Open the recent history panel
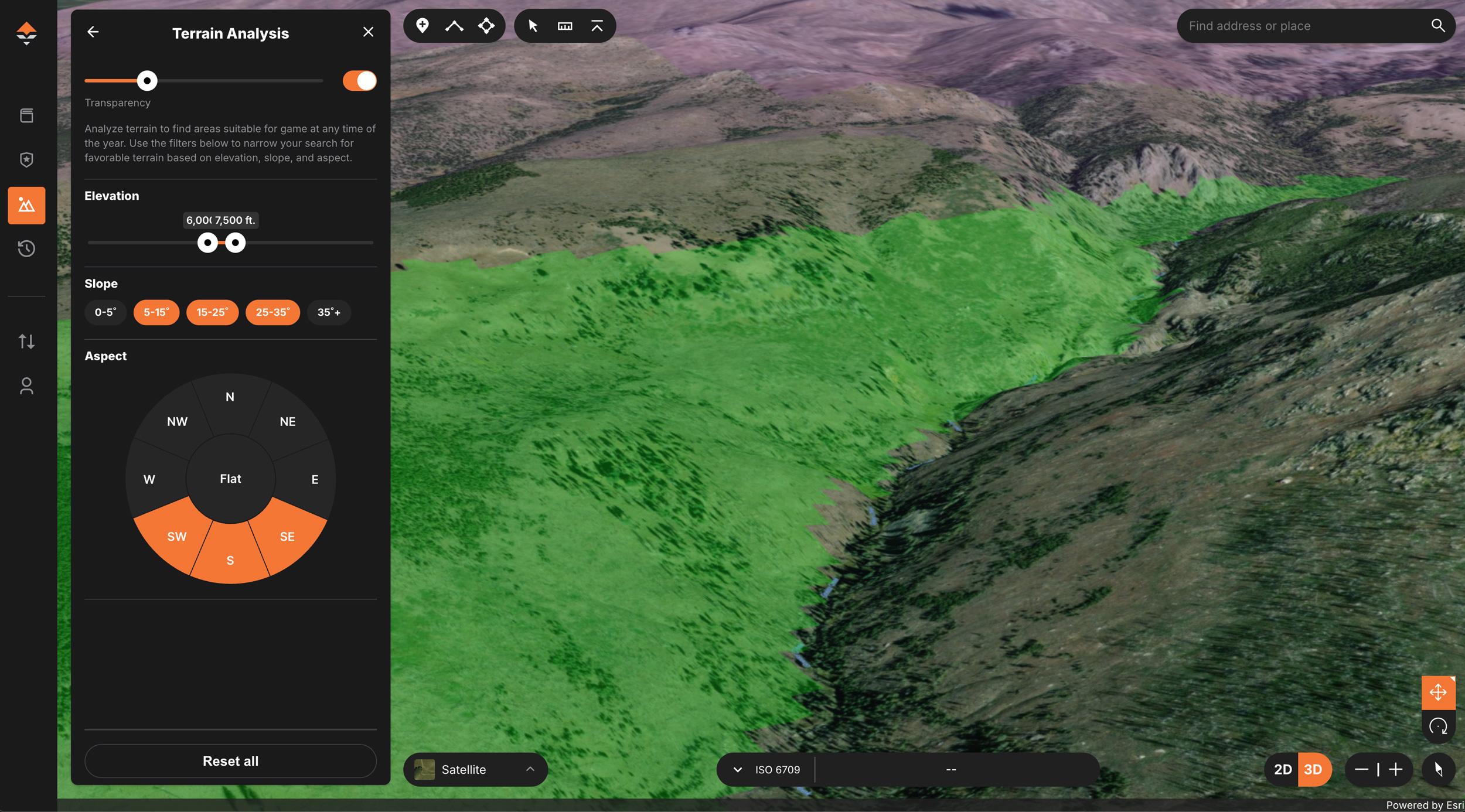Screen dimensions: 1465x812 27,248
